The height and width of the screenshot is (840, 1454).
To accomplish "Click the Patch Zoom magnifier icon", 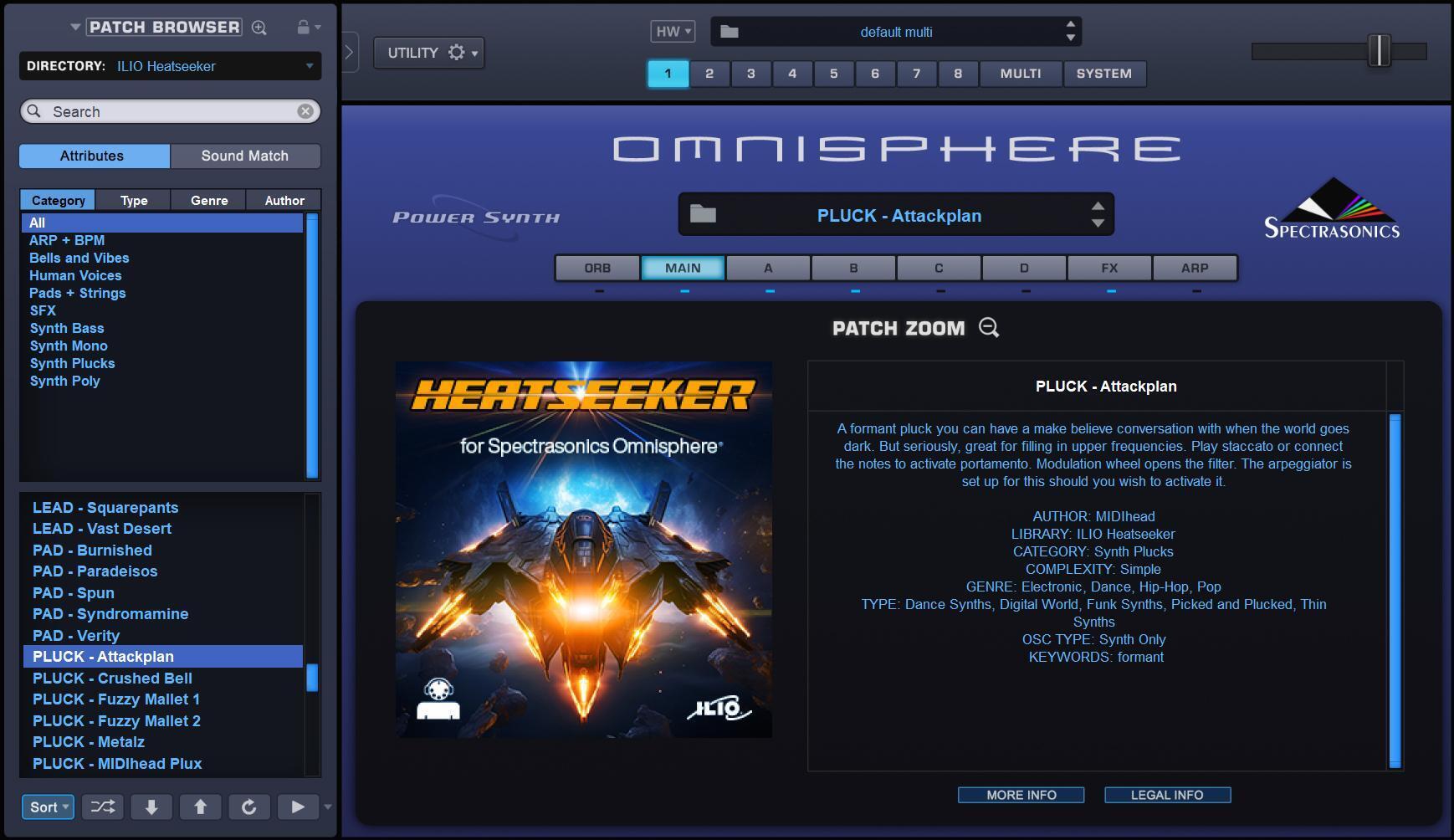I will pos(989,328).
